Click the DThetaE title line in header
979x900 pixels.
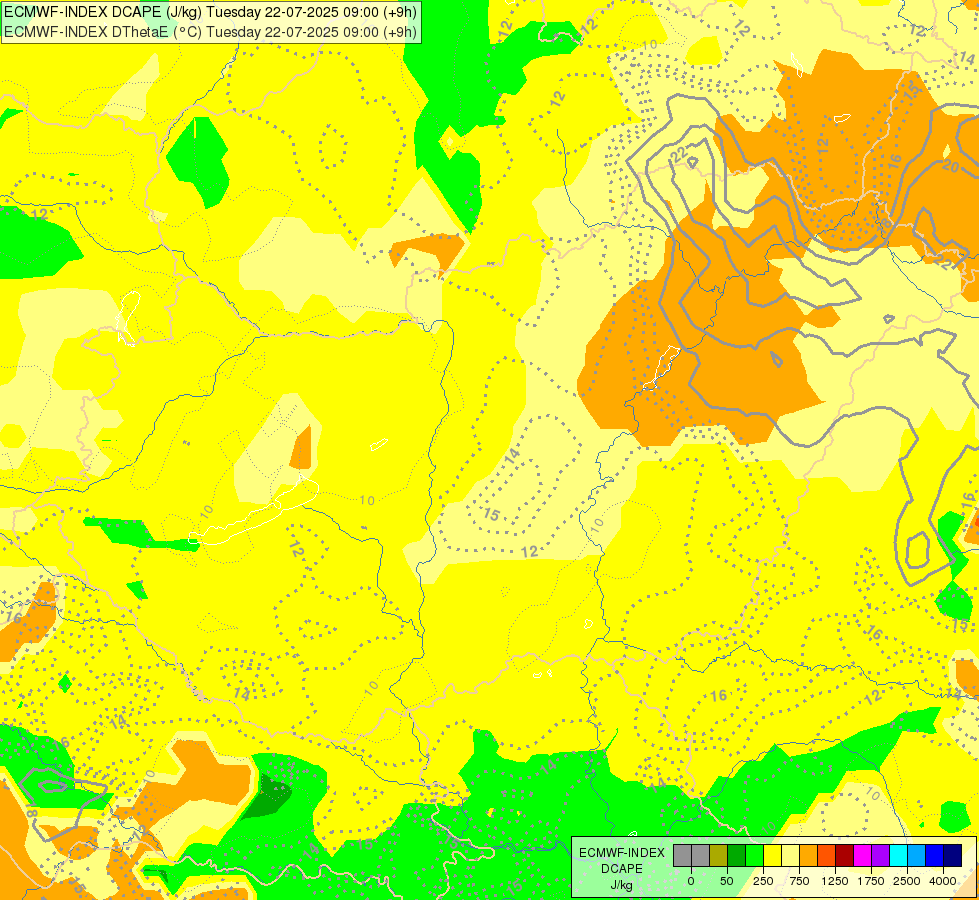coord(210,32)
